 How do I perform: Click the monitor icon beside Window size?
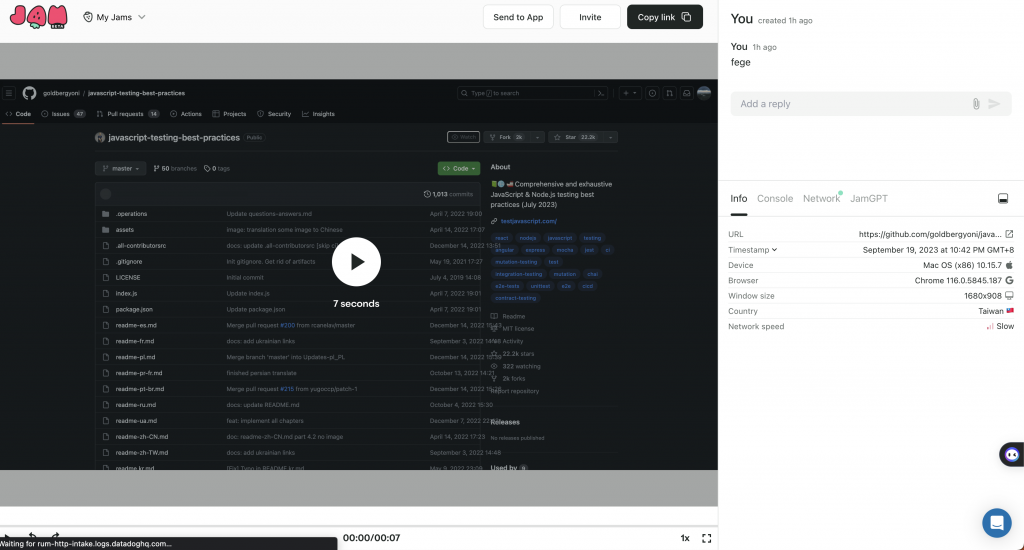click(1009, 296)
